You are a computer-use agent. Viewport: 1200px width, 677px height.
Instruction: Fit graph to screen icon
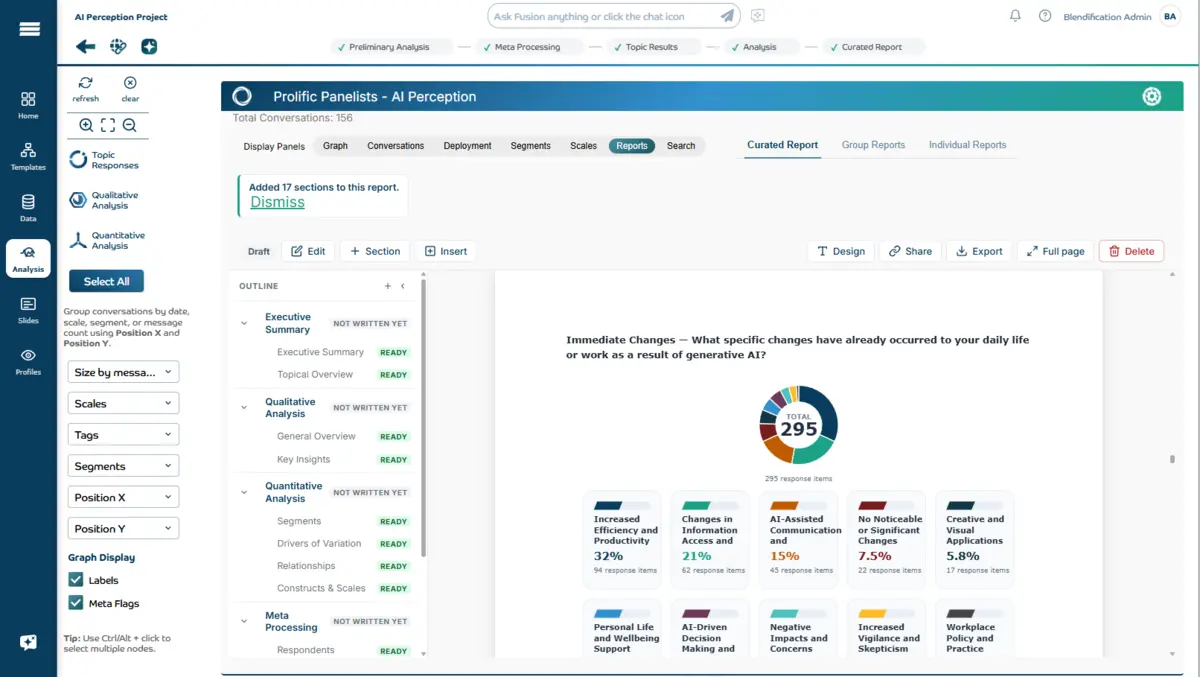(x=108, y=125)
